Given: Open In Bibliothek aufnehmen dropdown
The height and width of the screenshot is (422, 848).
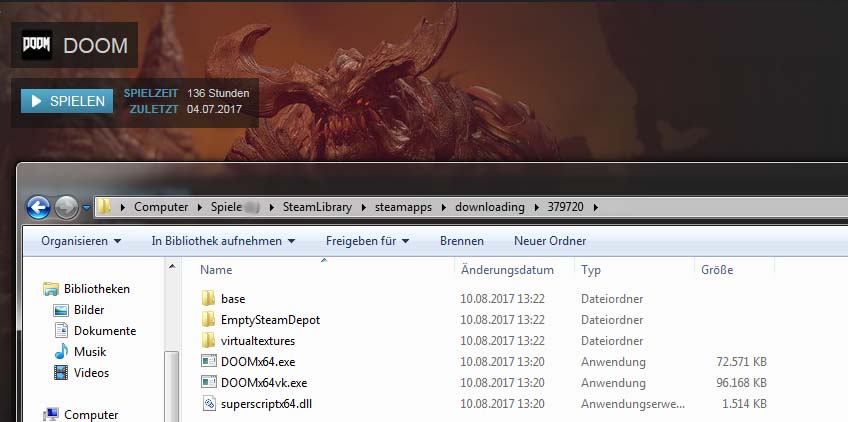Looking at the screenshot, I should (x=223, y=241).
